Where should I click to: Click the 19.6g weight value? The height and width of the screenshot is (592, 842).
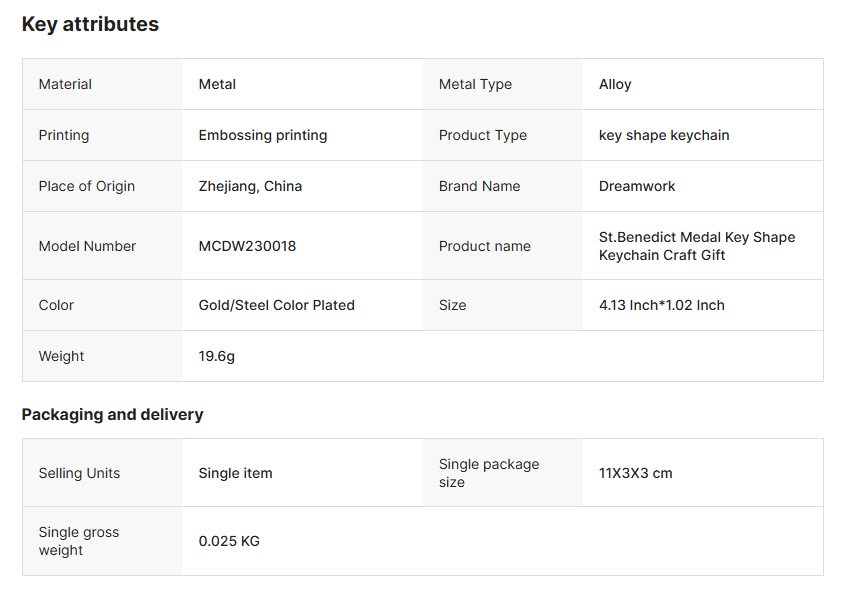point(217,356)
